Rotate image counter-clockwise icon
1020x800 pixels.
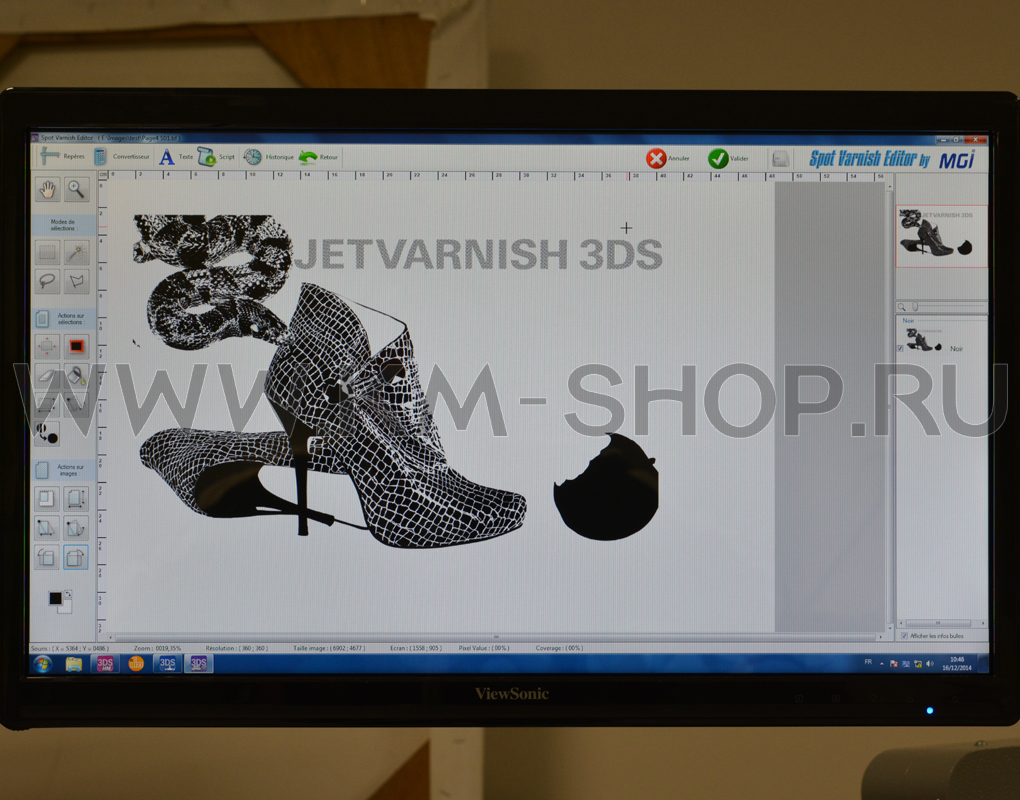coord(47,557)
